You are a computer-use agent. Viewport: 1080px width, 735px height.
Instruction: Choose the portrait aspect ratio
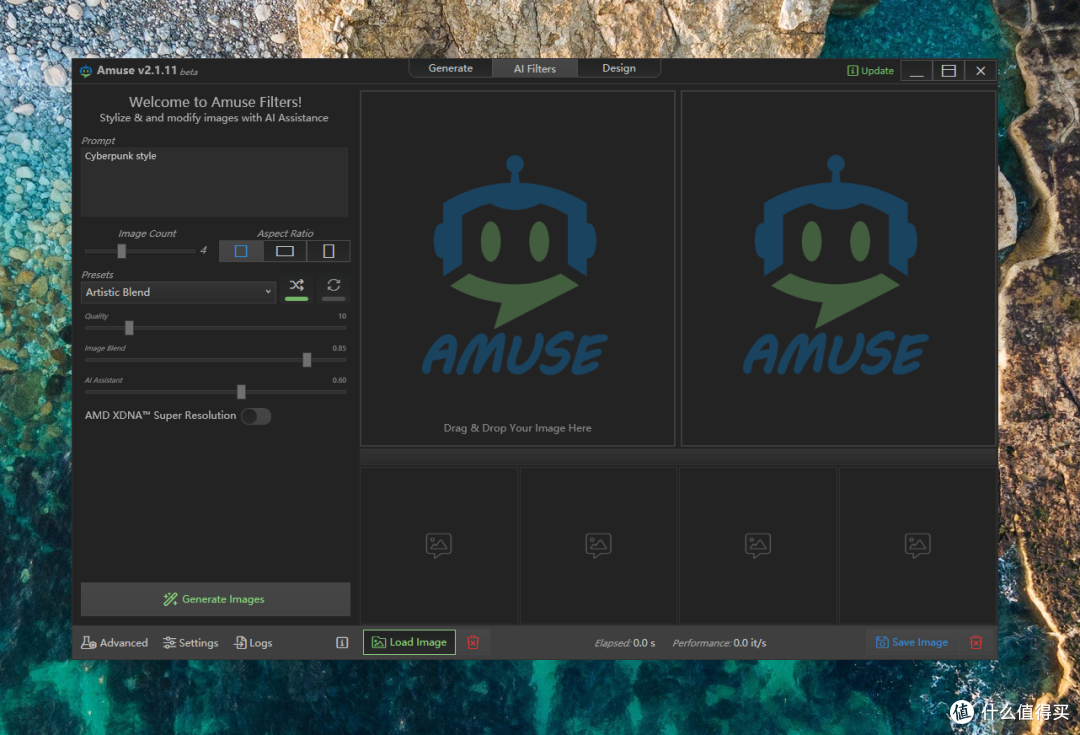click(328, 251)
